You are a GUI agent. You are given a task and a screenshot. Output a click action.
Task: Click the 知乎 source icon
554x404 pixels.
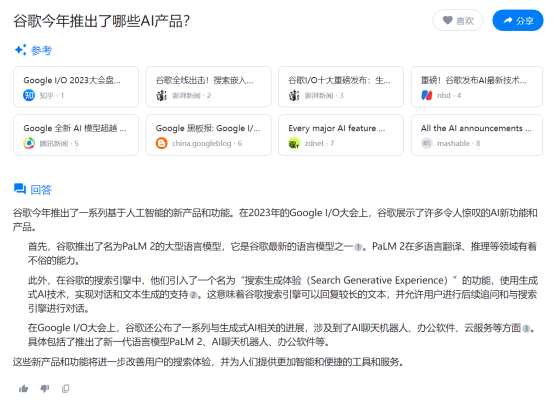tap(29, 95)
